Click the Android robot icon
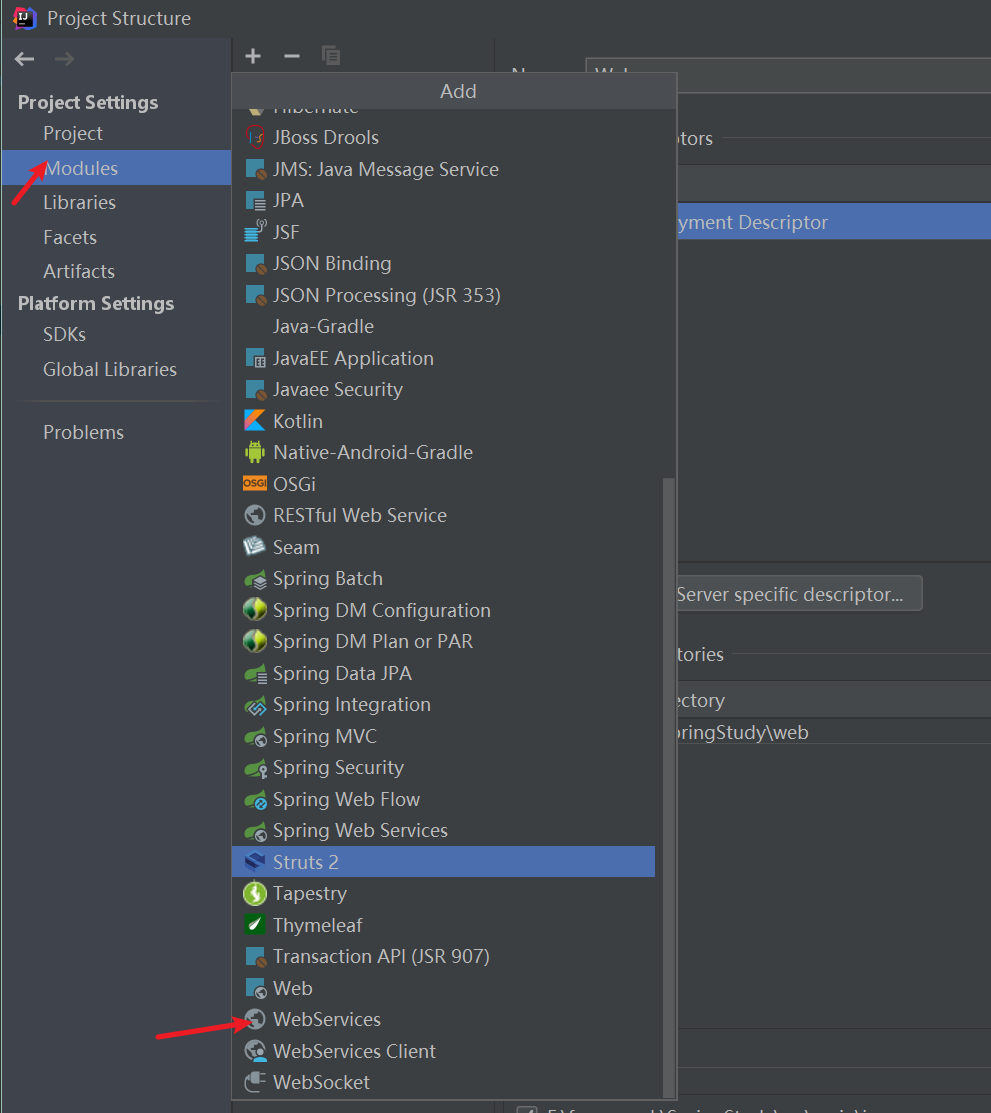 click(255, 452)
